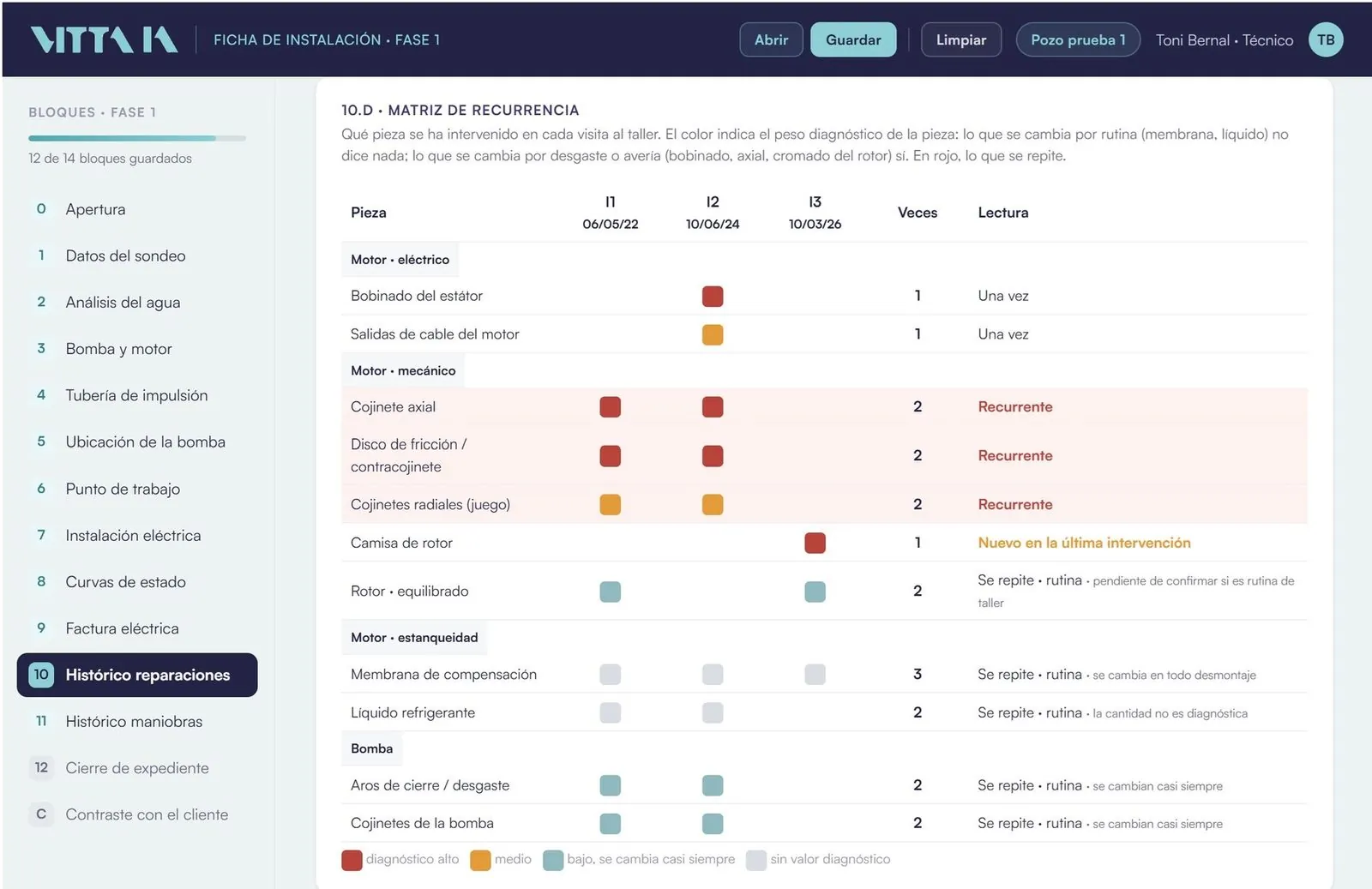Open Contraste con el cliente block
The height and width of the screenshot is (889, 1372).
137,814
